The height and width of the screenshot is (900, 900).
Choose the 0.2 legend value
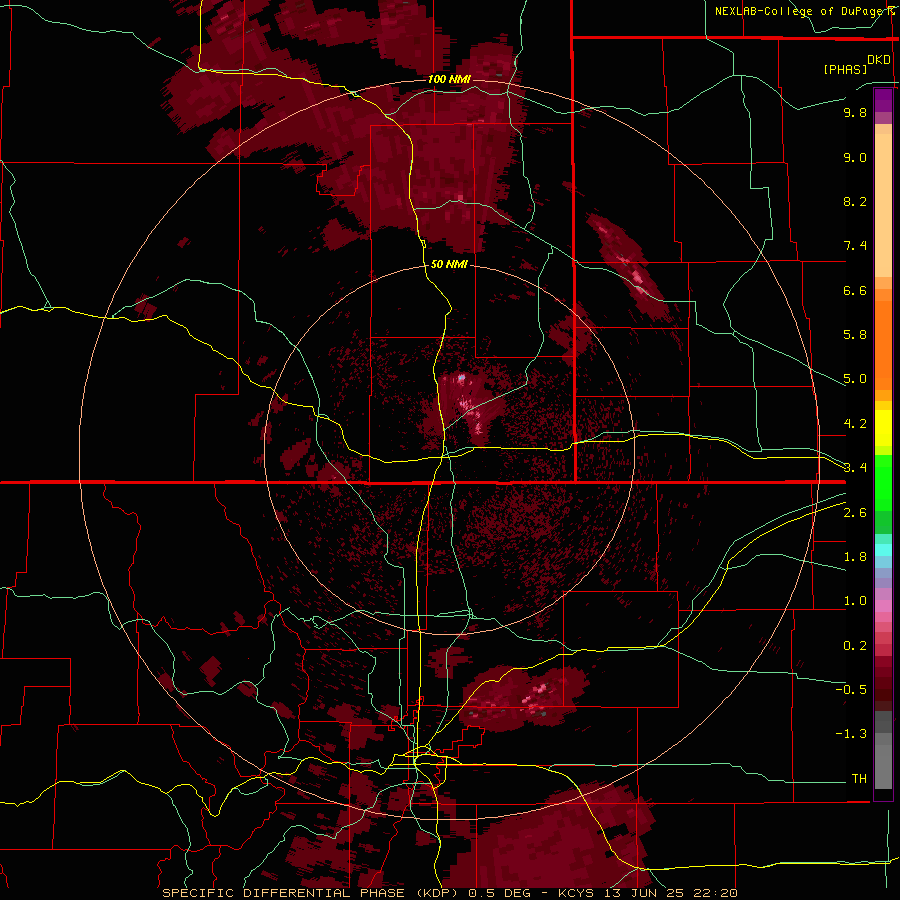click(x=855, y=646)
